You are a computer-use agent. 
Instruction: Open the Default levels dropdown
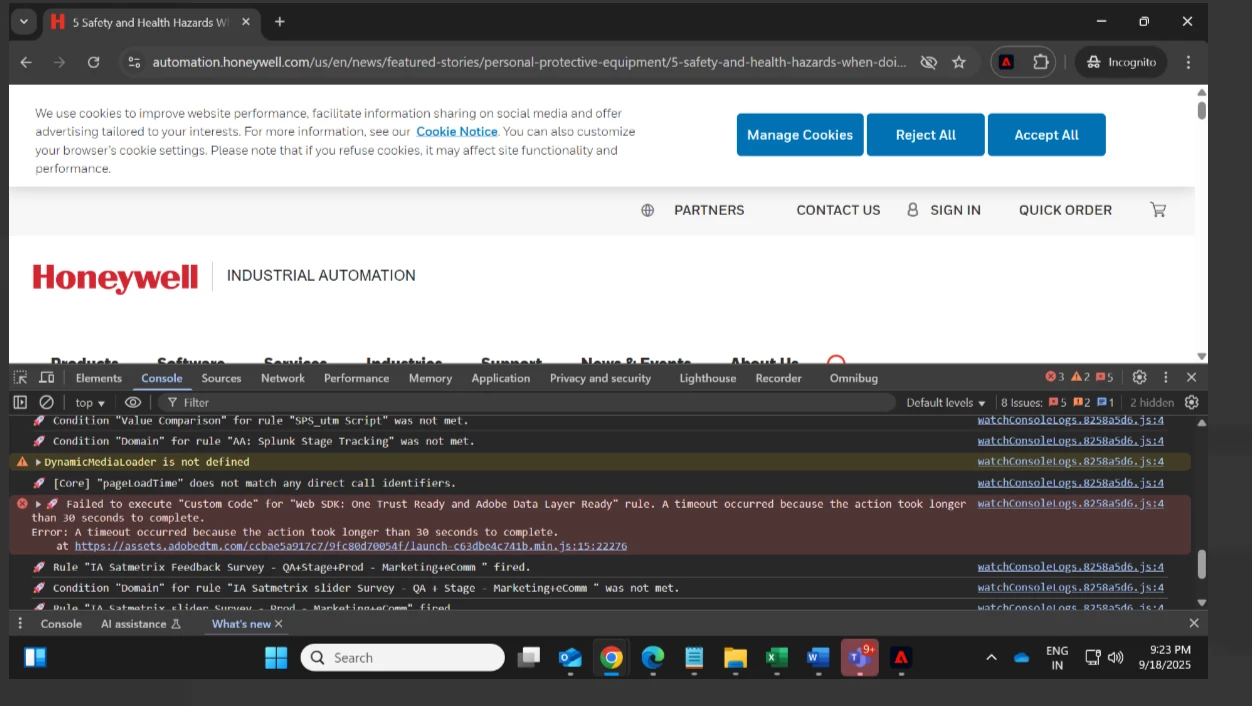(946, 402)
